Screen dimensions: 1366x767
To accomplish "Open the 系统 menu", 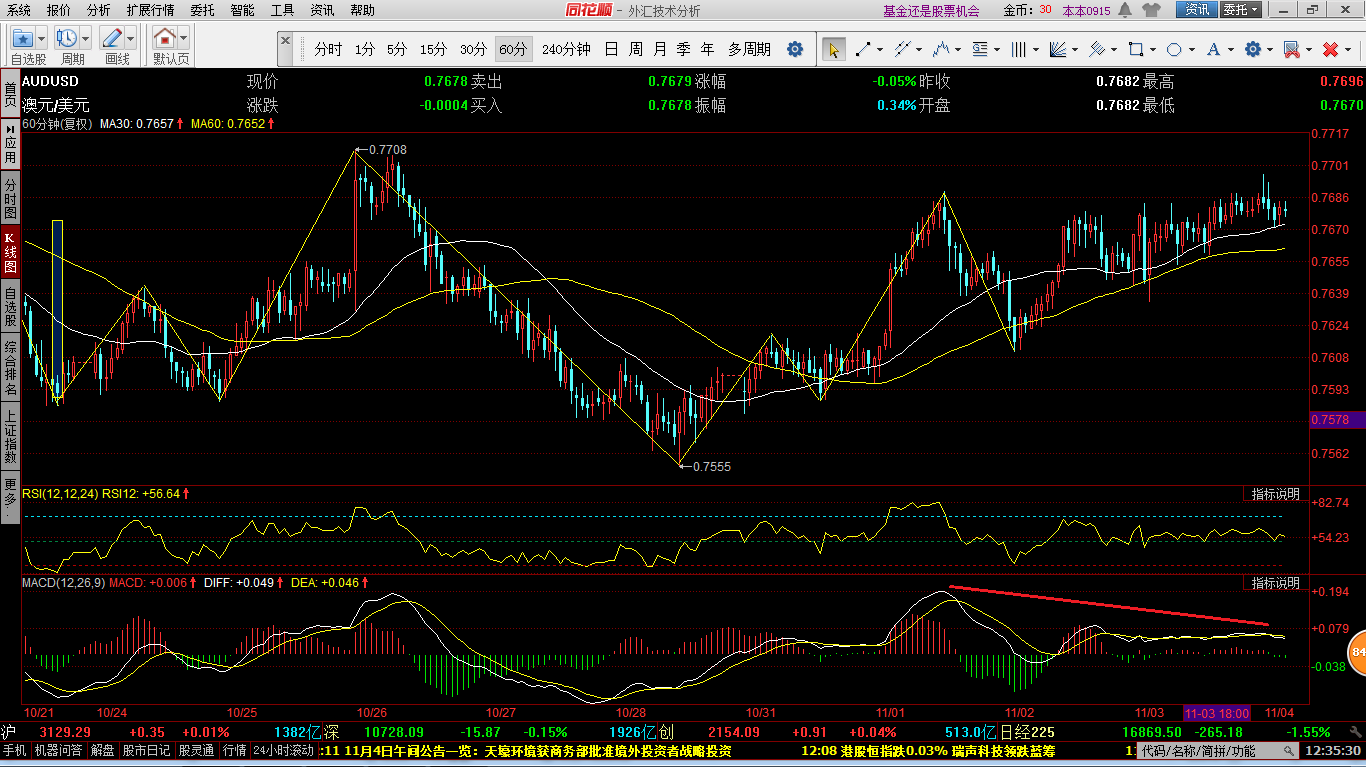I will coord(18,10).
